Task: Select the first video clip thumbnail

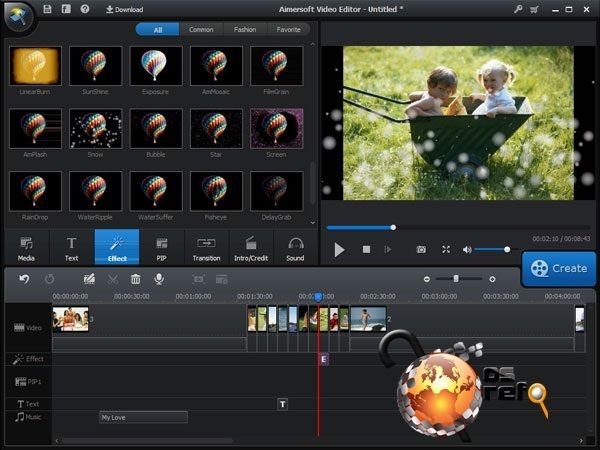Action: coord(70,319)
